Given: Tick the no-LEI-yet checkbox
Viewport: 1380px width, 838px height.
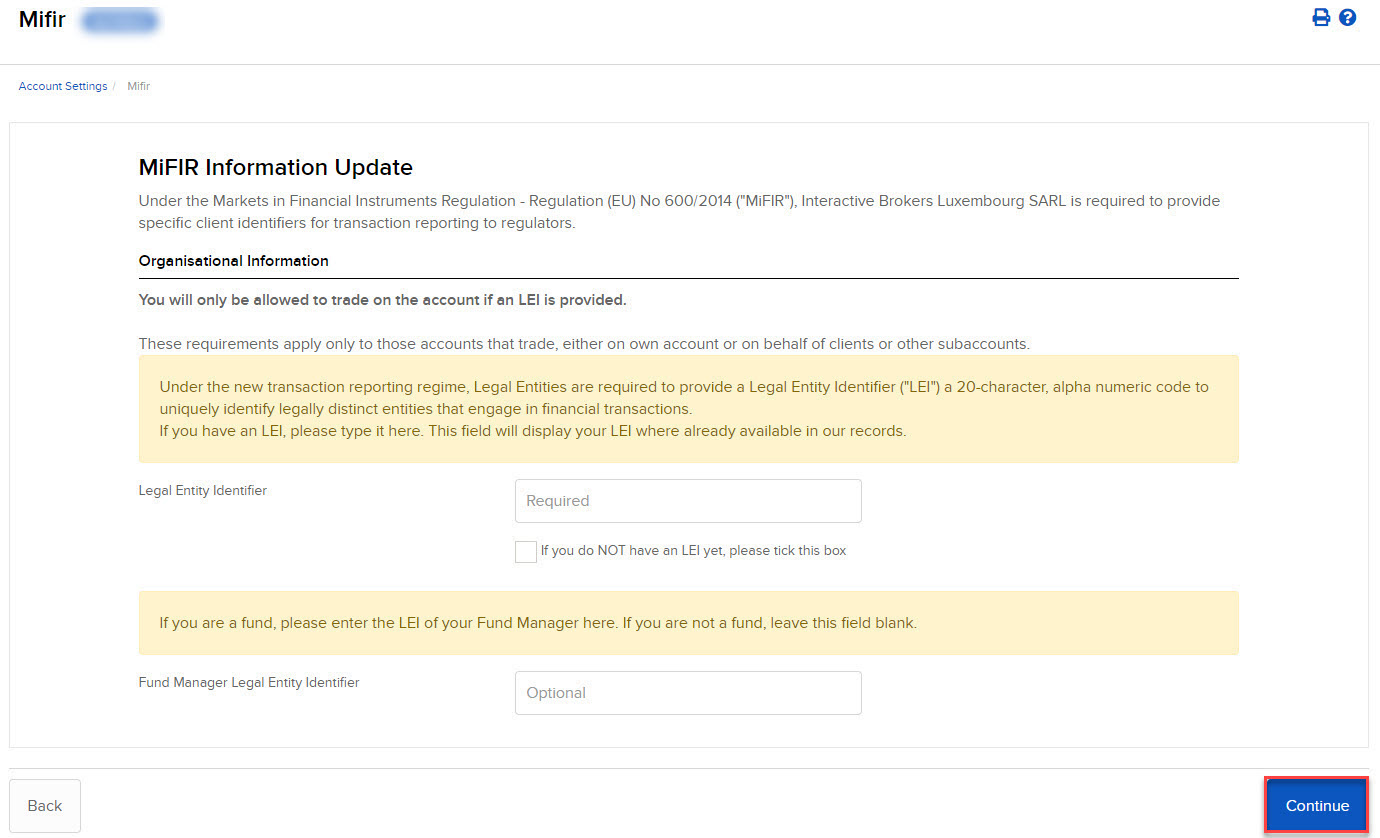Looking at the screenshot, I should 526,552.
